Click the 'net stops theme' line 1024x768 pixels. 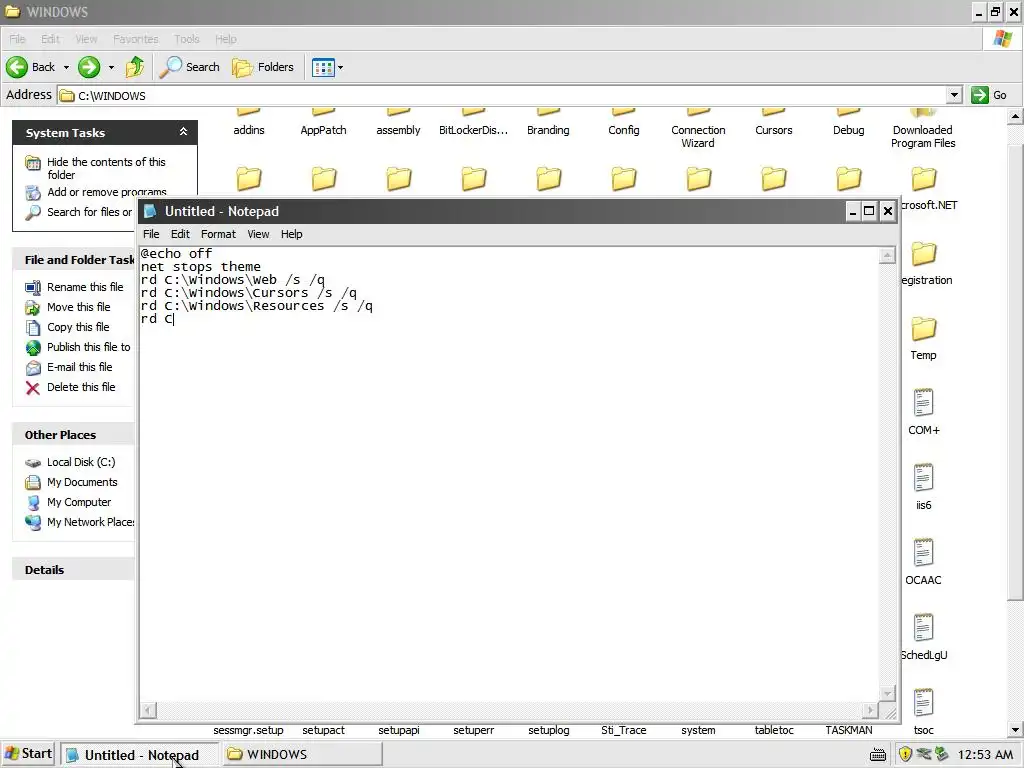pyautogui.click(x=200, y=266)
